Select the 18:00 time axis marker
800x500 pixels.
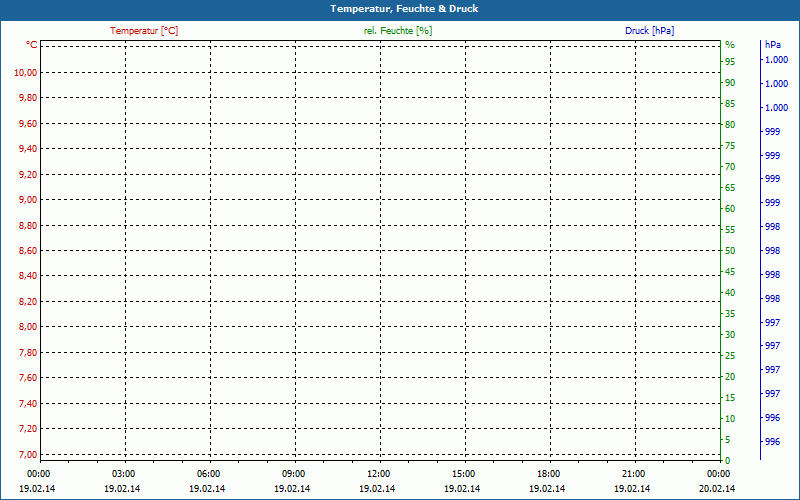pos(549,474)
